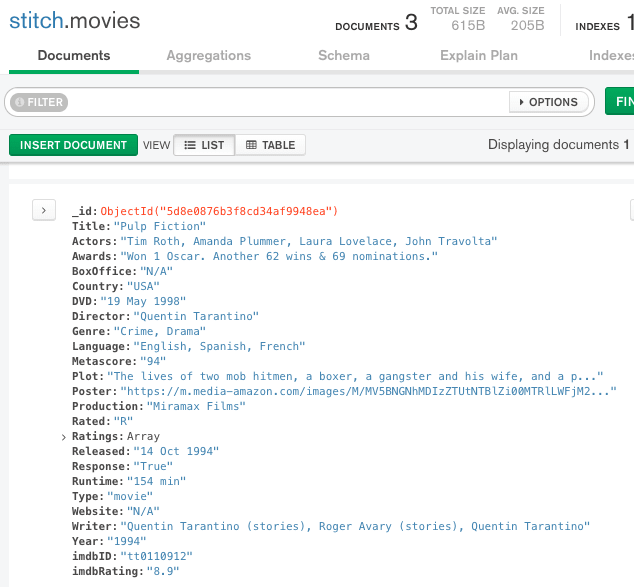Click the Metascore value "94"

coord(153,361)
